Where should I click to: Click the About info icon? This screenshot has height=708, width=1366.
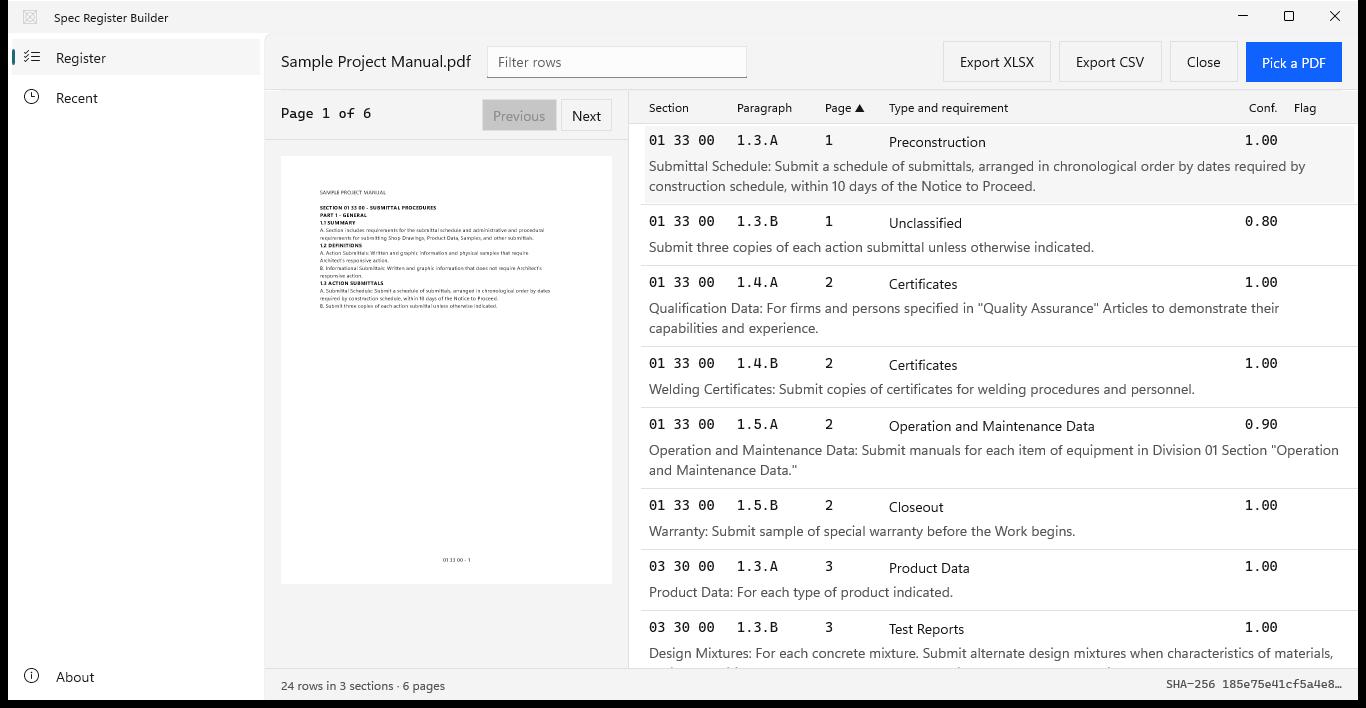point(32,676)
